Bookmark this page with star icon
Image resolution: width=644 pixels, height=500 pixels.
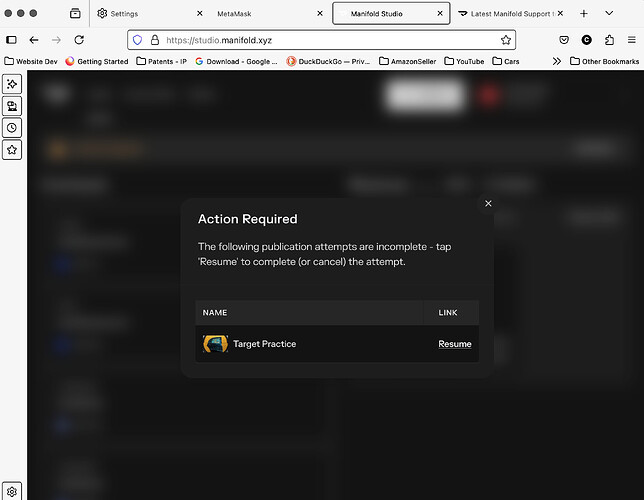[x=506, y=40]
